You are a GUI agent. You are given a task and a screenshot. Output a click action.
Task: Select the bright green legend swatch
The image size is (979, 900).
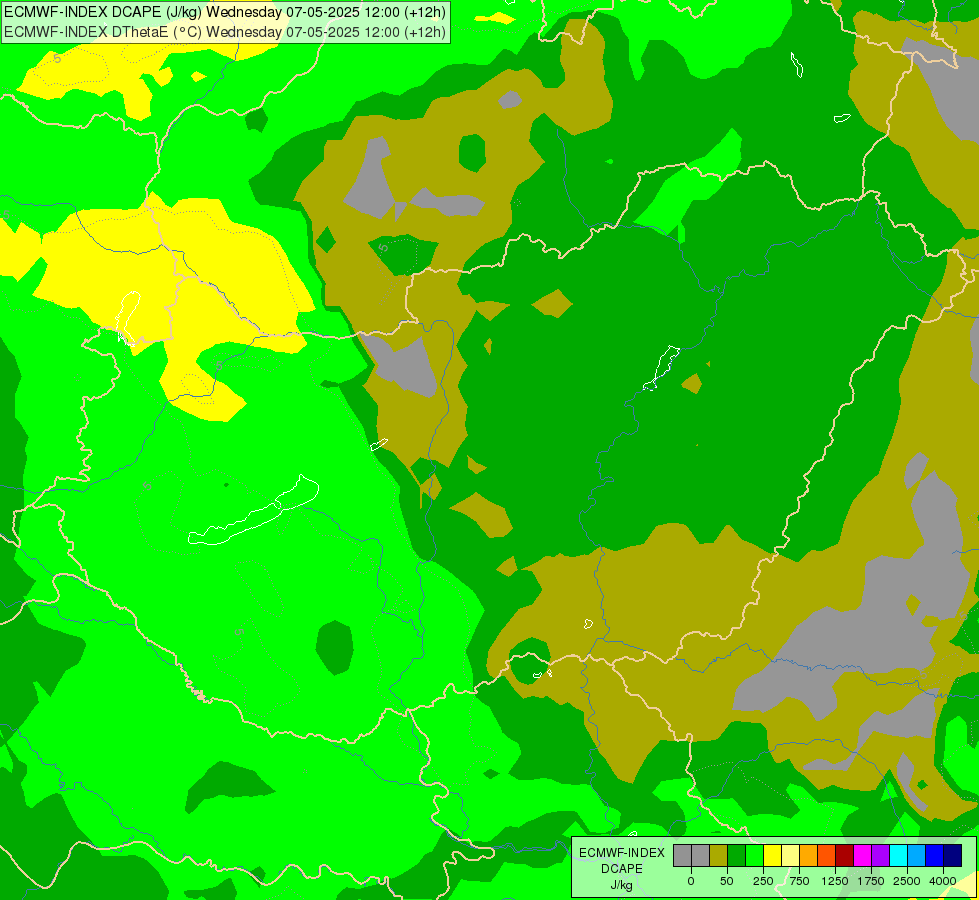754,855
